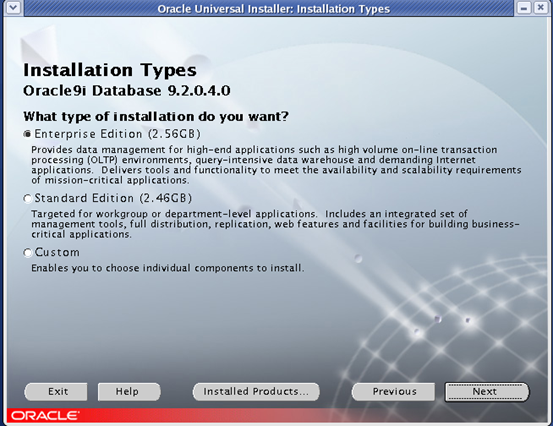
Task: Select the Custom installation radio button
Action: pyautogui.click(x=28, y=252)
